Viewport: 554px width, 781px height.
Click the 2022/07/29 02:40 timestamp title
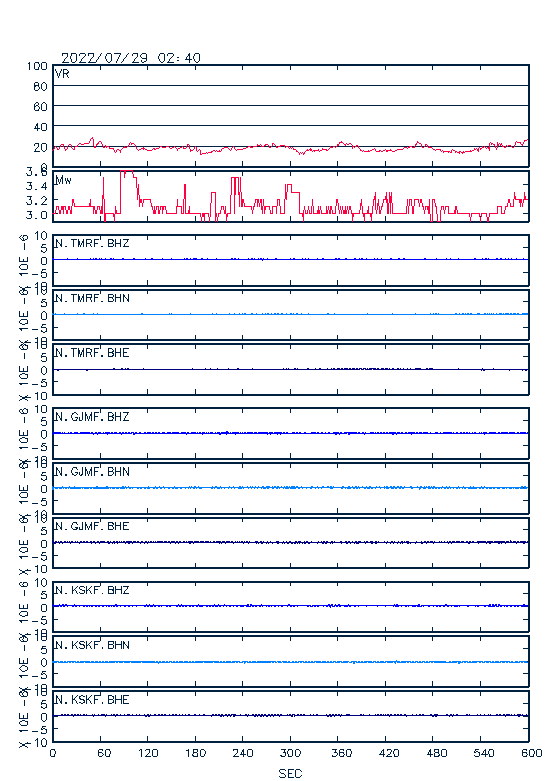click(131, 58)
